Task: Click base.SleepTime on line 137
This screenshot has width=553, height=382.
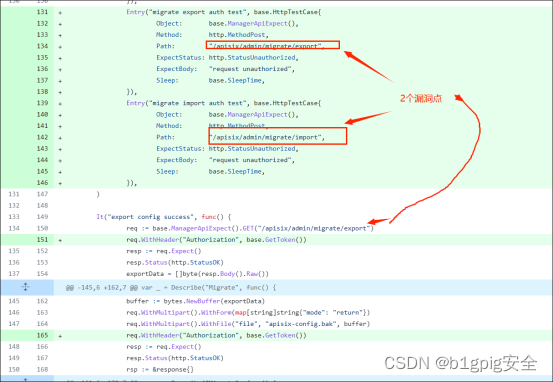Action: tap(237, 80)
